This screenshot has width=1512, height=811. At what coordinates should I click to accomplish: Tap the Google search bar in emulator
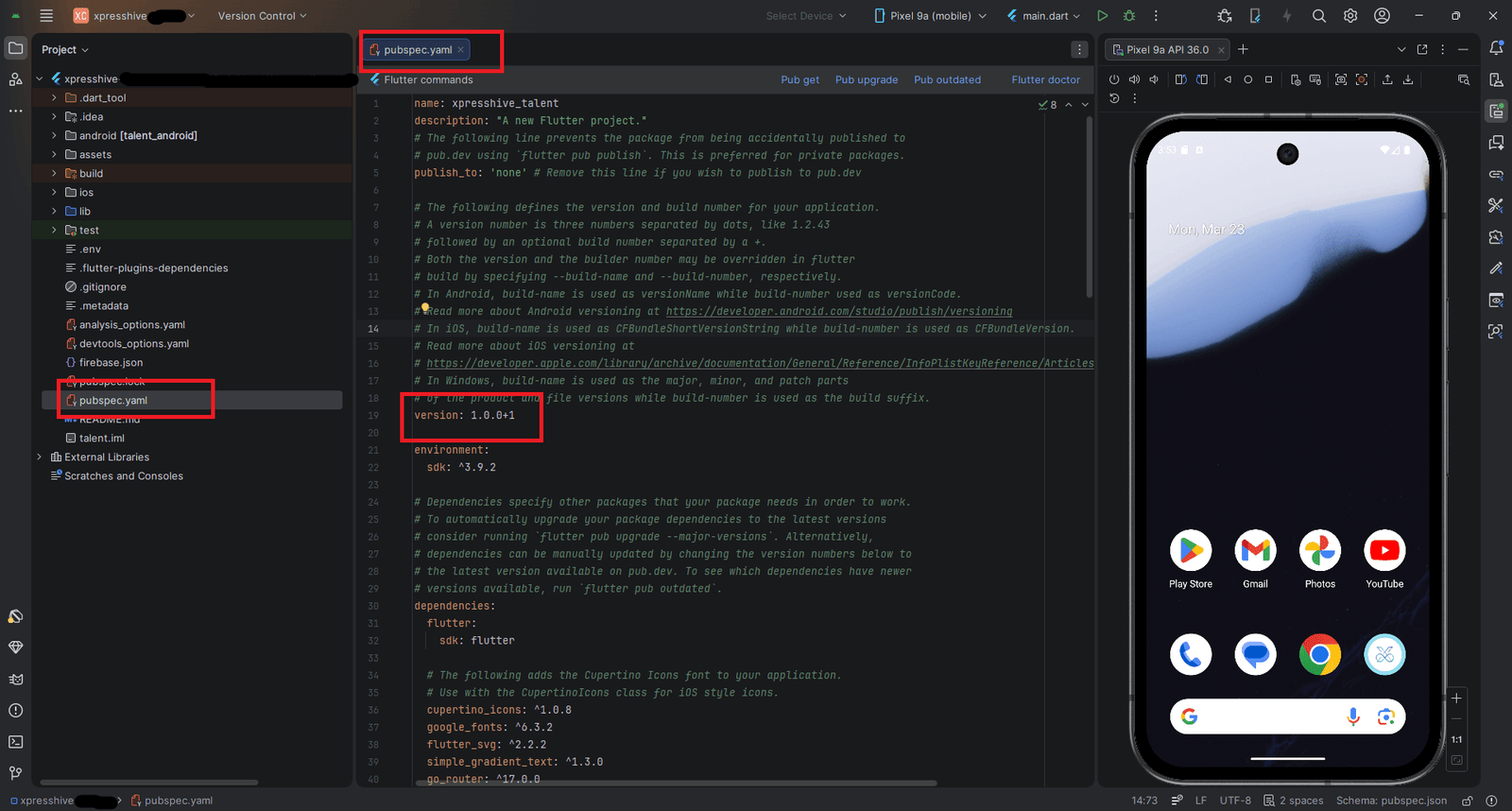point(1287,716)
